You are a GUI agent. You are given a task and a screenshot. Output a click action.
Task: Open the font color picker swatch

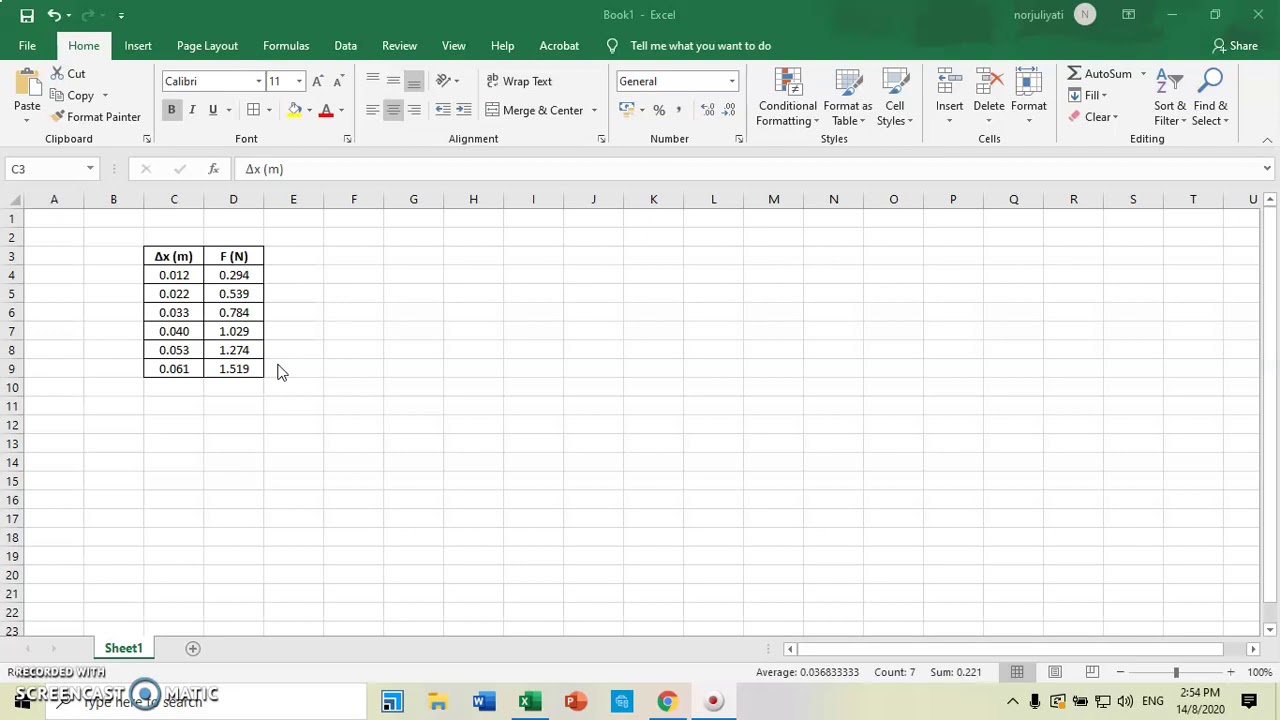coord(326,110)
